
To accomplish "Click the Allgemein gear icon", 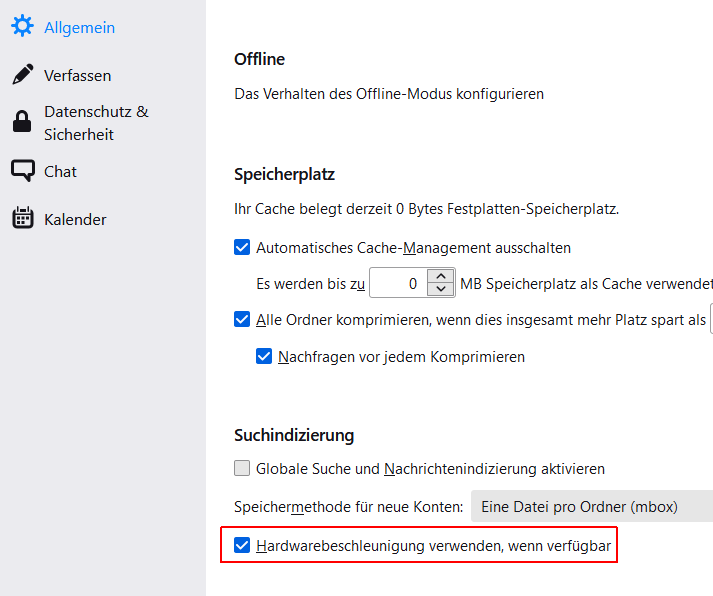I will pyautogui.click(x=22, y=27).
